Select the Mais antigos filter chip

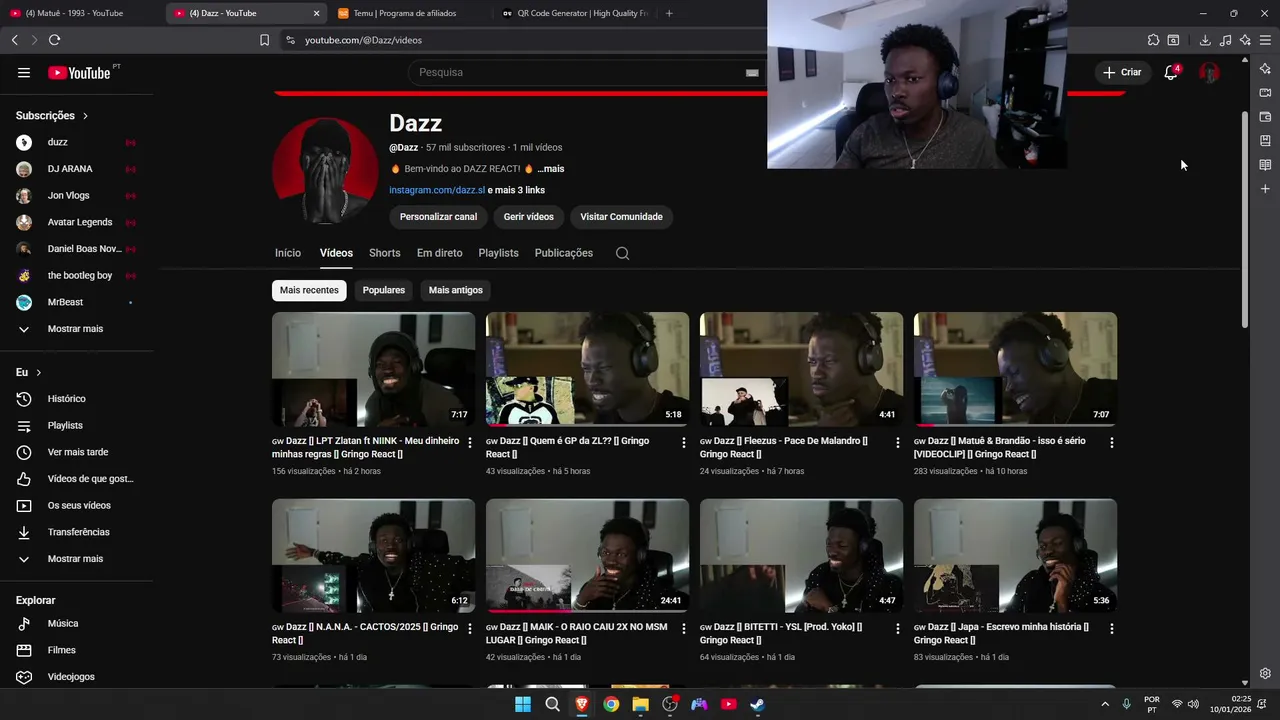pyautogui.click(x=456, y=290)
